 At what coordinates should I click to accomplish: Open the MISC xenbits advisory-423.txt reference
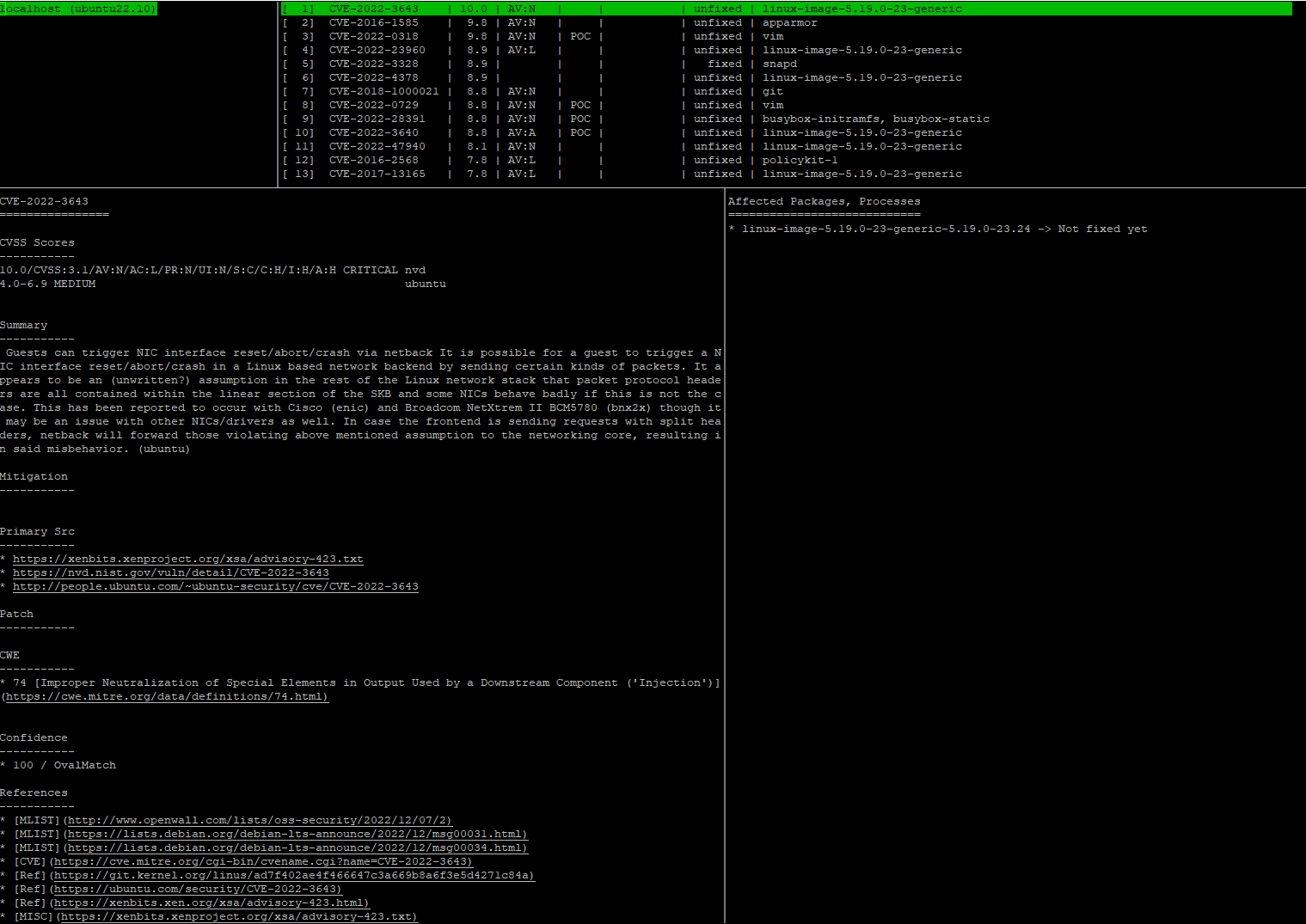pyautogui.click(x=239, y=916)
